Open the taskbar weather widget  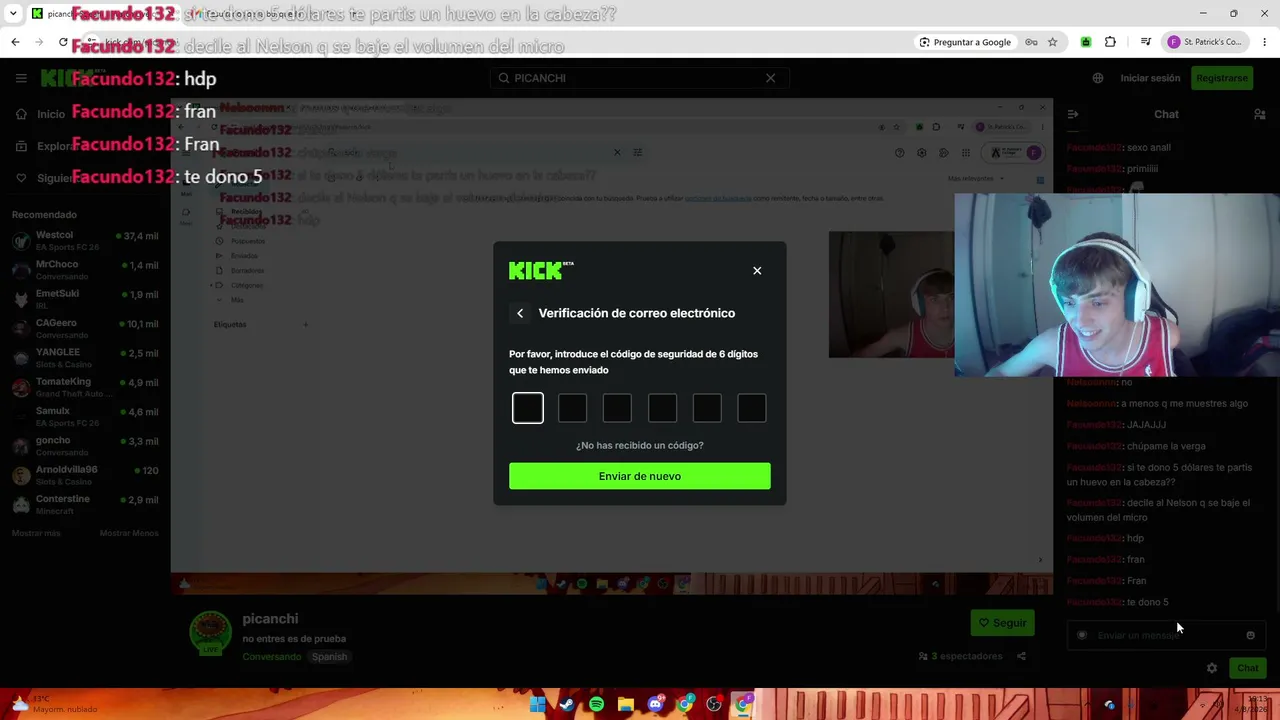click(x=52, y=705)
